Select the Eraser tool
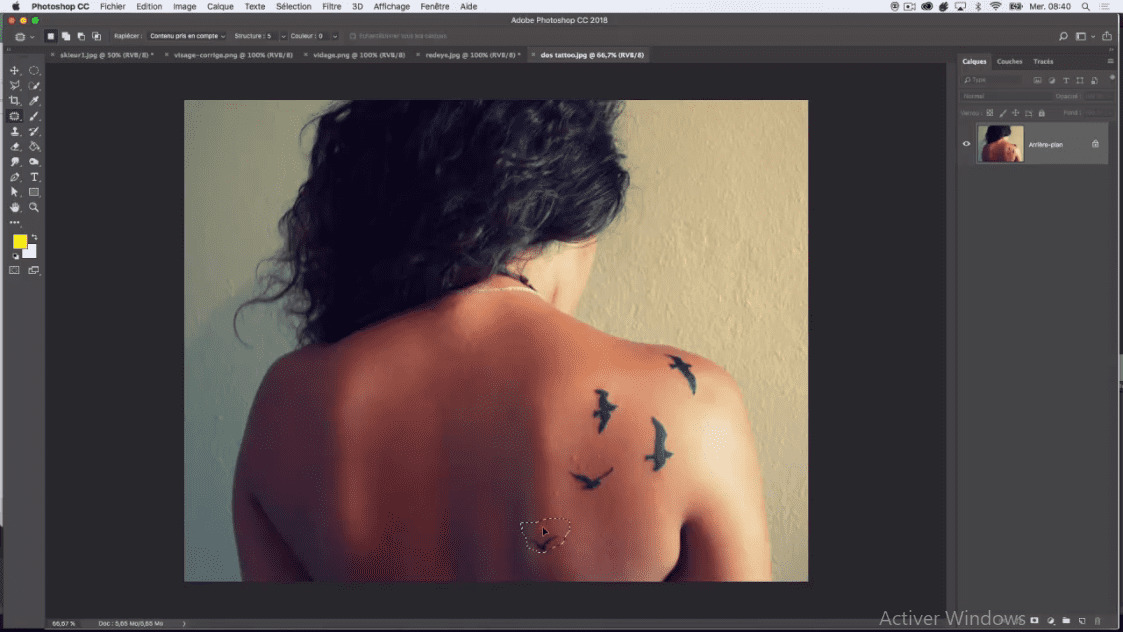This screenshot has height=632, width=1123. [14, 147]
